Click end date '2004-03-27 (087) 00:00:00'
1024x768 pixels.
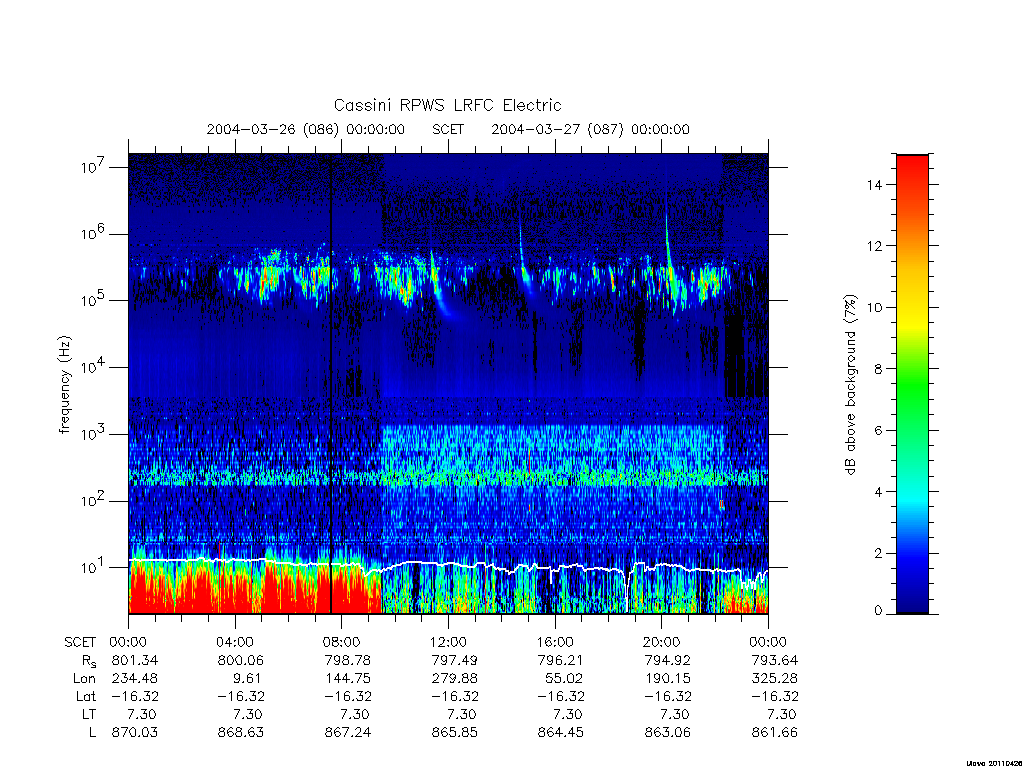590,129
